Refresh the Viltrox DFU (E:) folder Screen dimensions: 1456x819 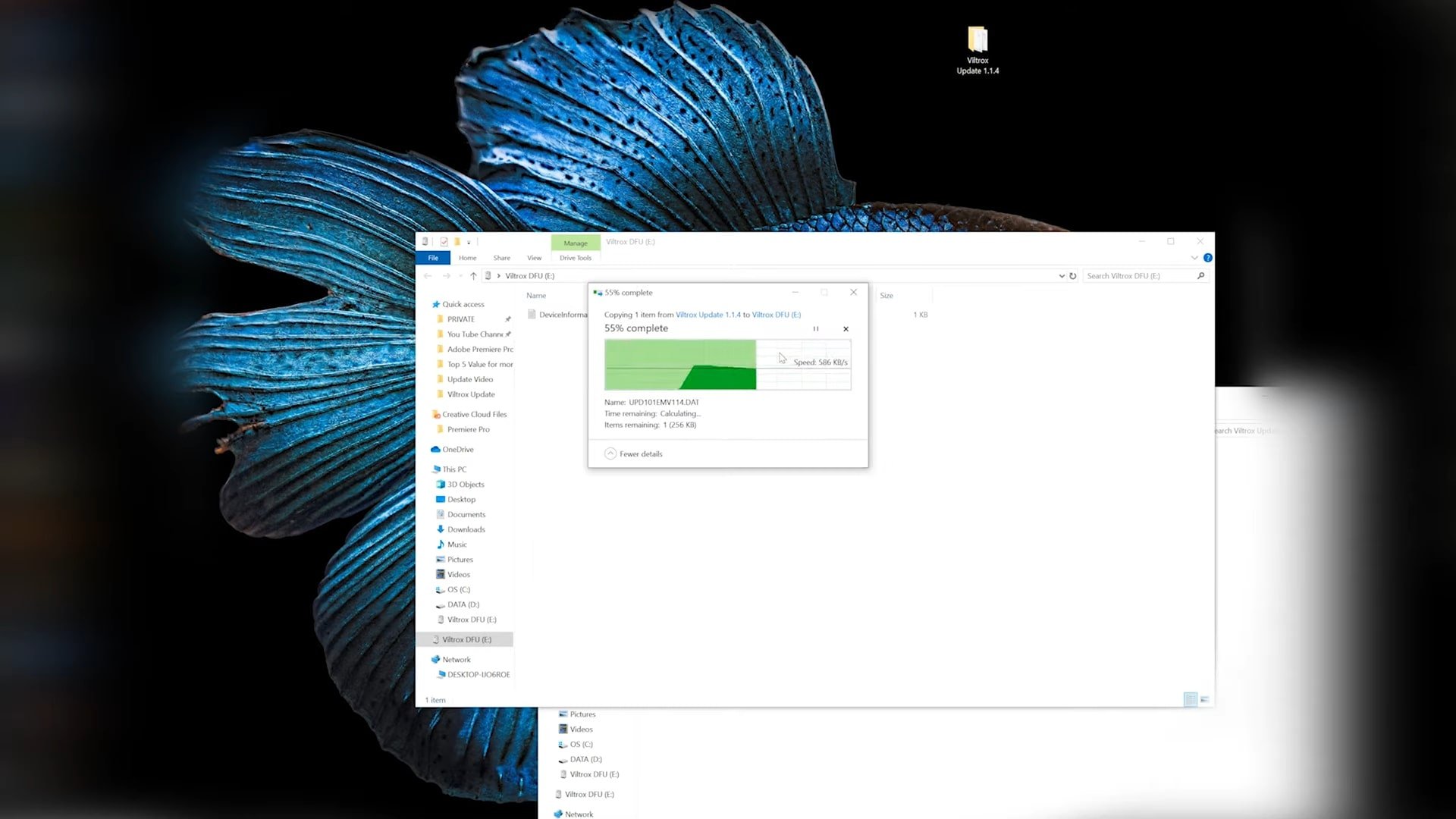tap(1073, 276)
